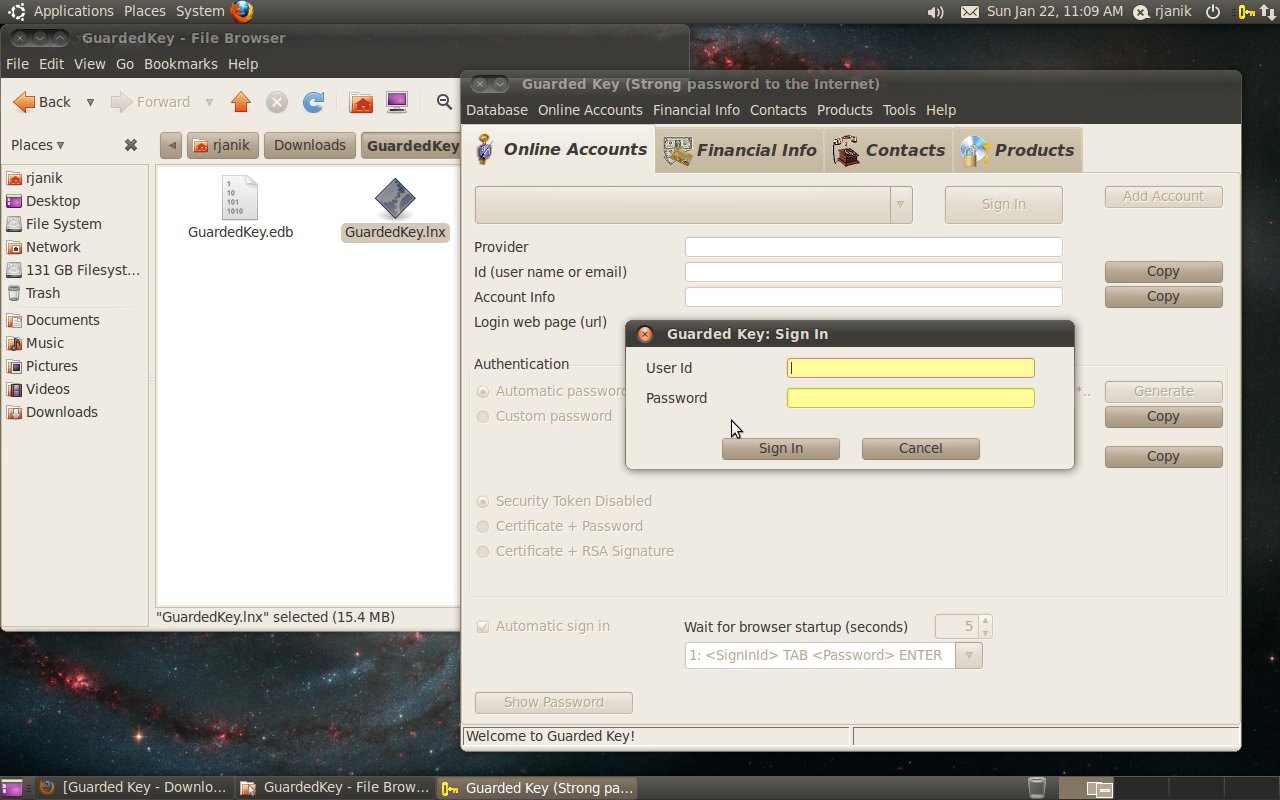Click the Add Account button
1280x800 pixels.
[x=1164, y=197]
